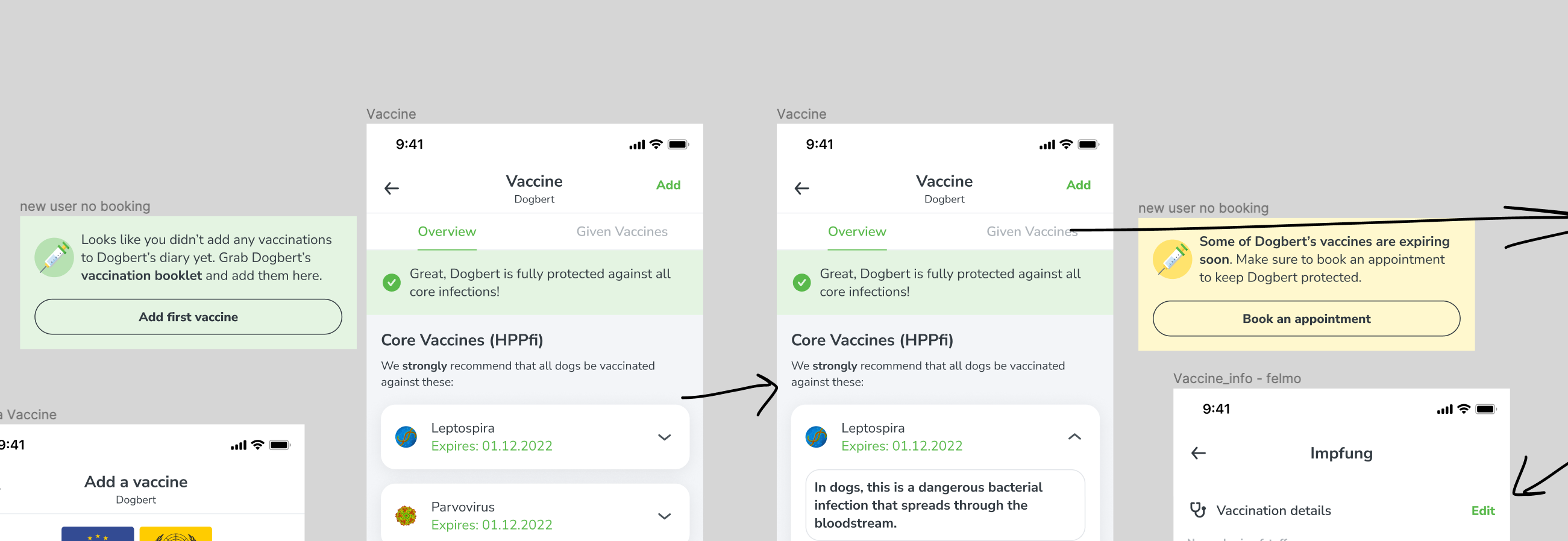Collapse the expanded Leptospira card
The width and height of the screenshot is (1568, 541).
1074,437
